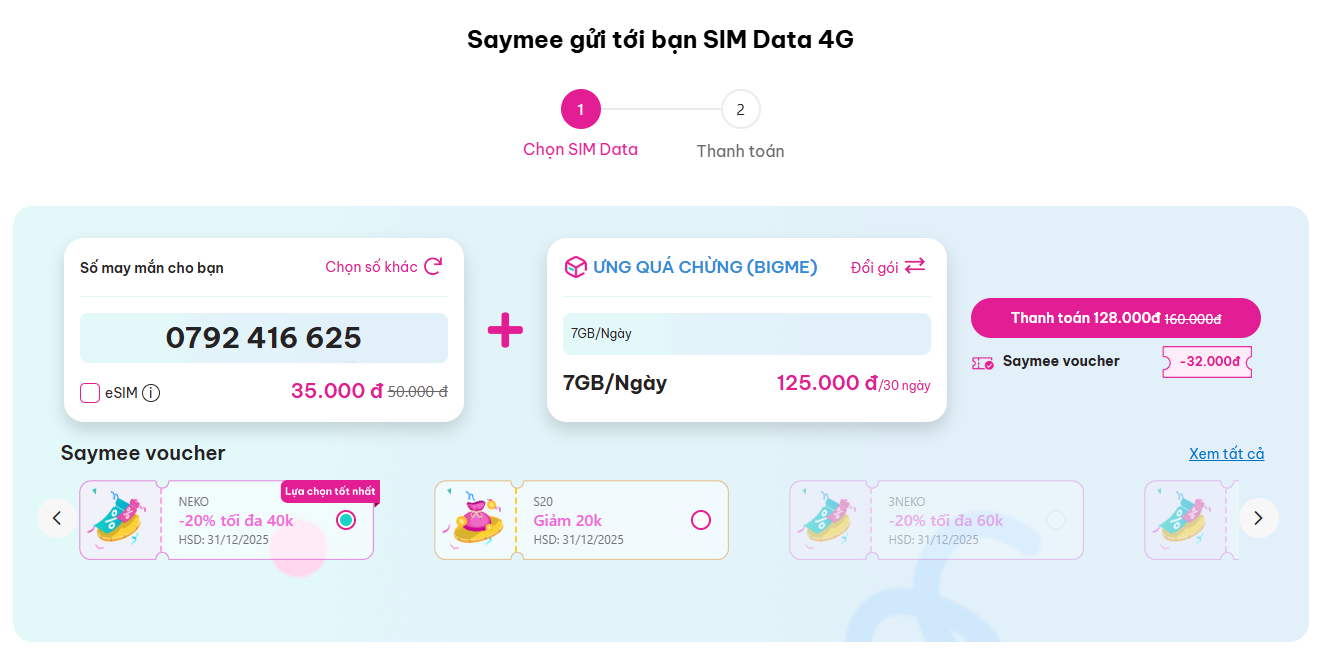Click the NEKO voucher shoe image

119,520
